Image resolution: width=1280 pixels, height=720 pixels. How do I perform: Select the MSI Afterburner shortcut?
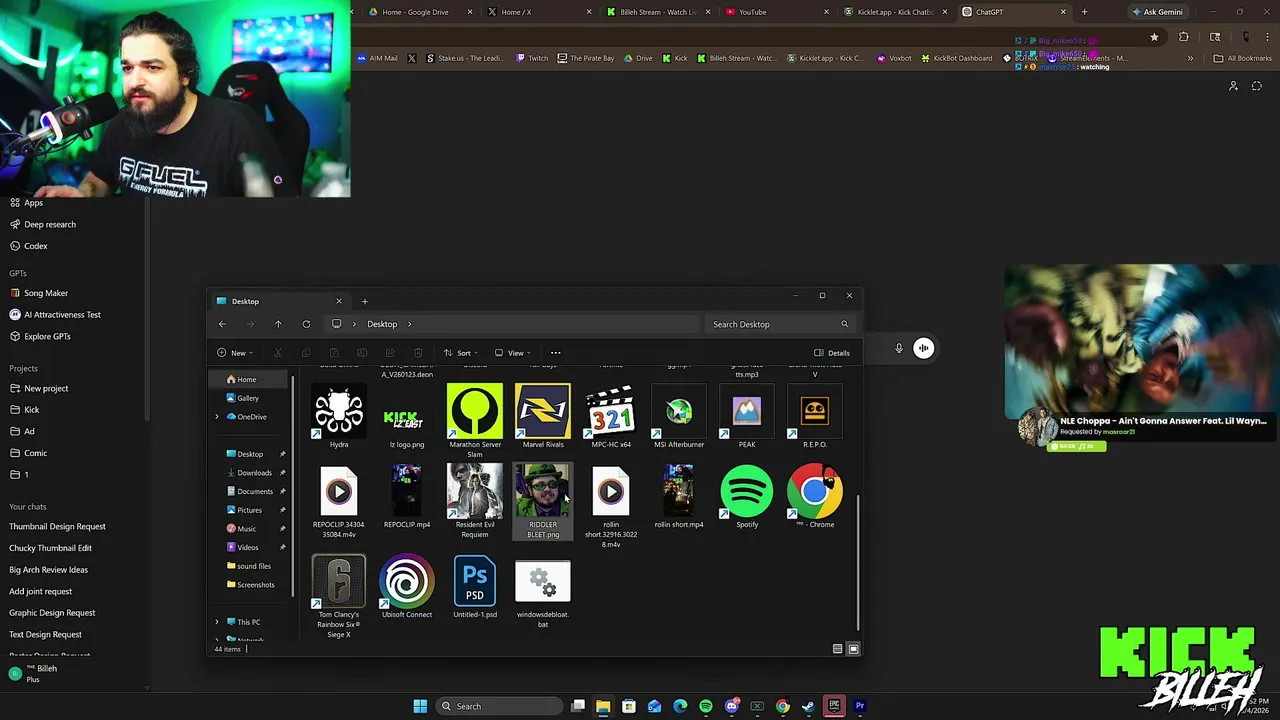pos(679,418)
